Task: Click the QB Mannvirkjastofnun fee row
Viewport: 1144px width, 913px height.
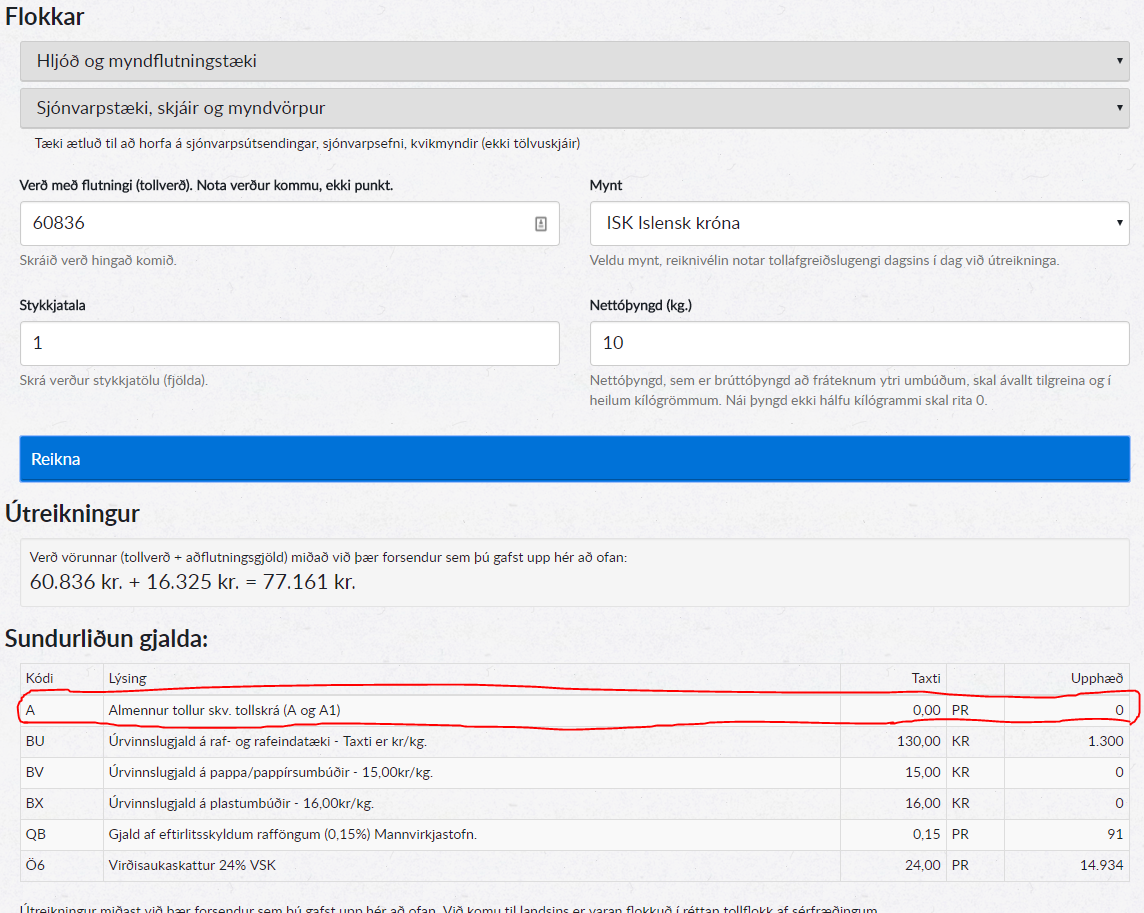Action: [470, 834]
